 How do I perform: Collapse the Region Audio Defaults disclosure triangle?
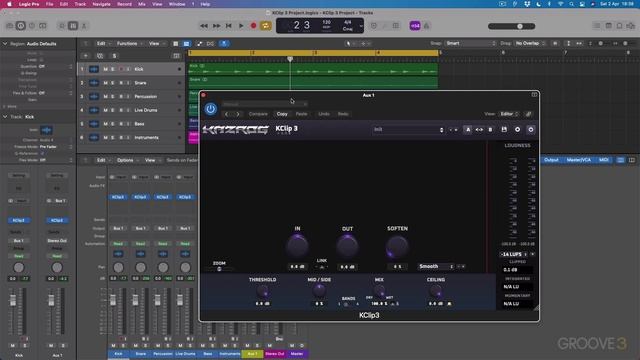click(5, 44)
